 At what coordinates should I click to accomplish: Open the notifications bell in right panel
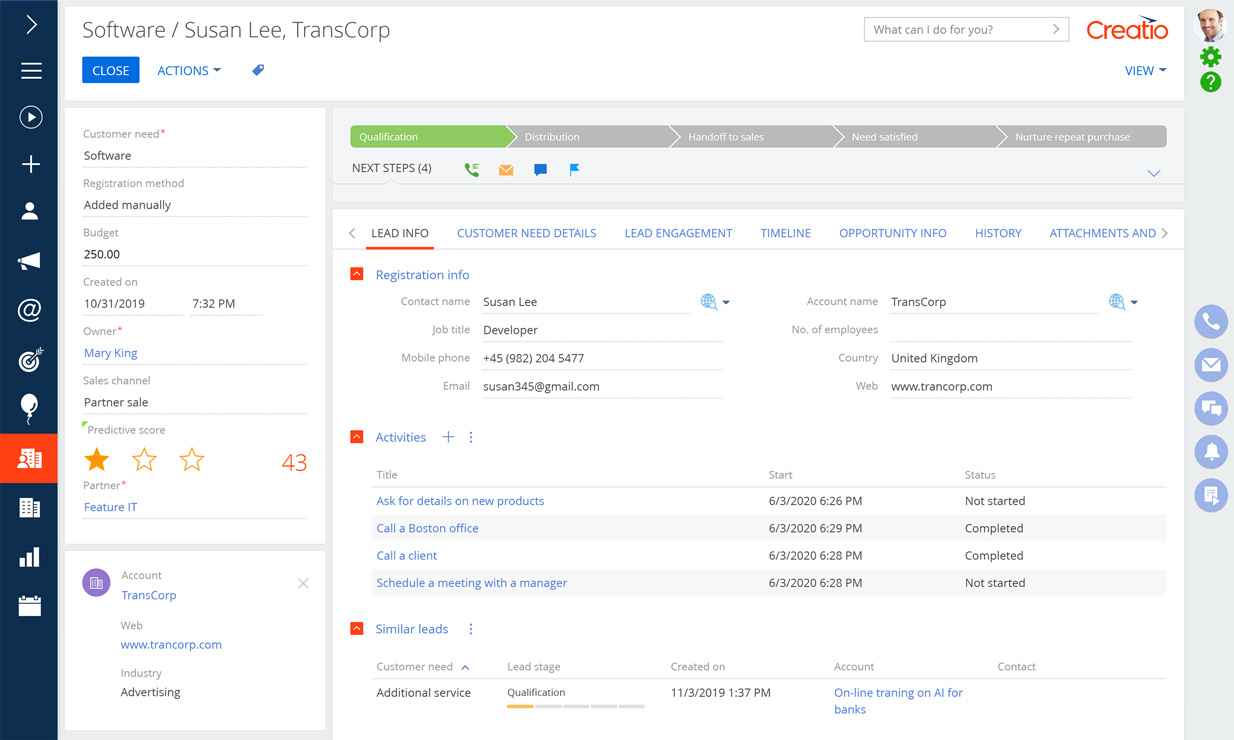(x=1211, y=452)
